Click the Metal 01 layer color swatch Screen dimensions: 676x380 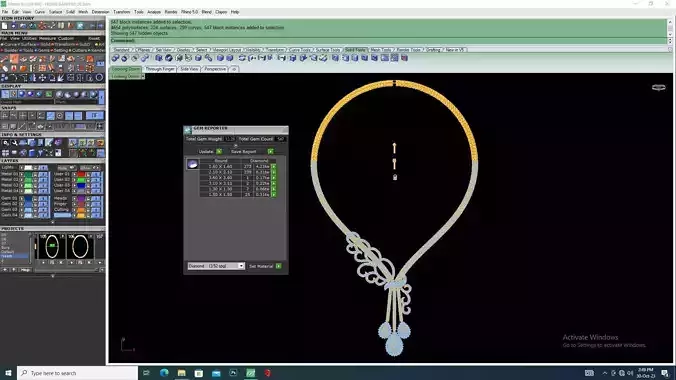pyautogui.click(x=28, y=174)
